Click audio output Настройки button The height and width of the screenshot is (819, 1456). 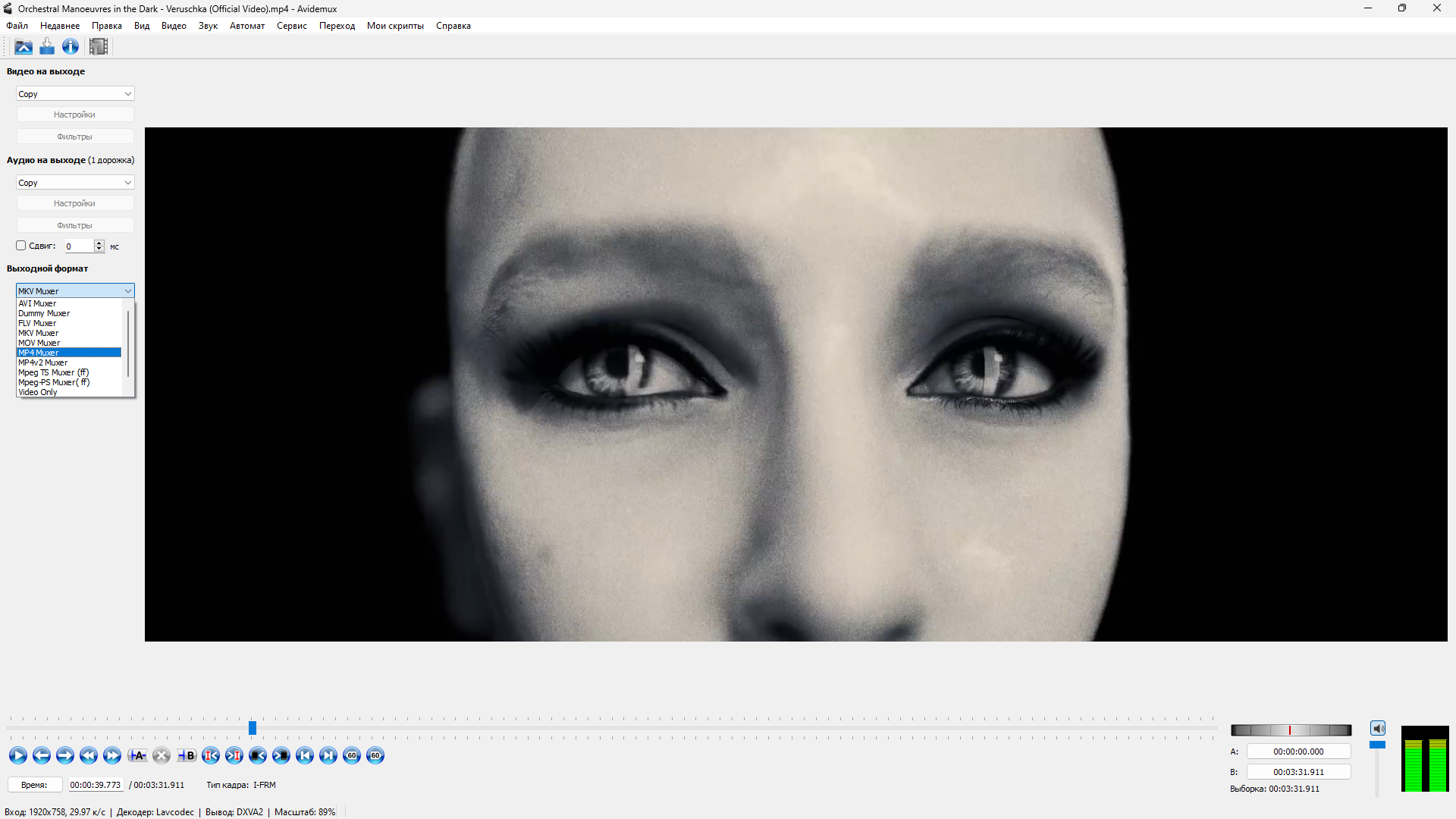pyautogui.click(x=75, y=203)
